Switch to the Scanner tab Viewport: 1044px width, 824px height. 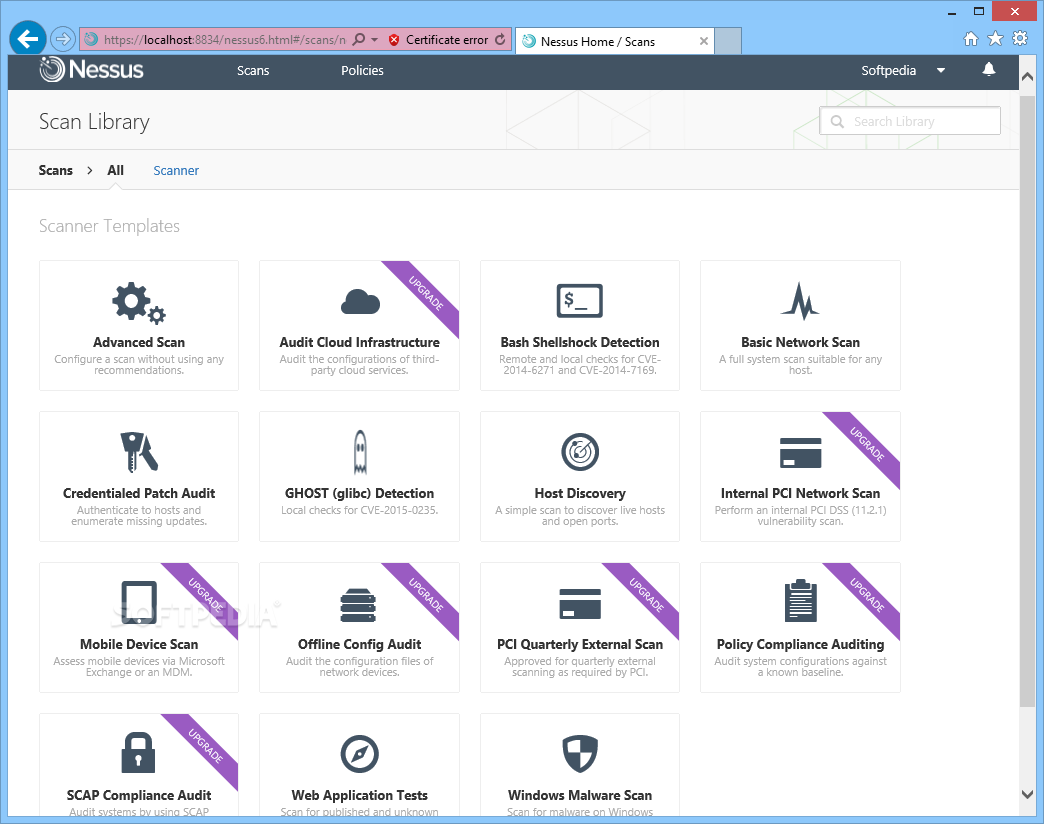(176, 170)
